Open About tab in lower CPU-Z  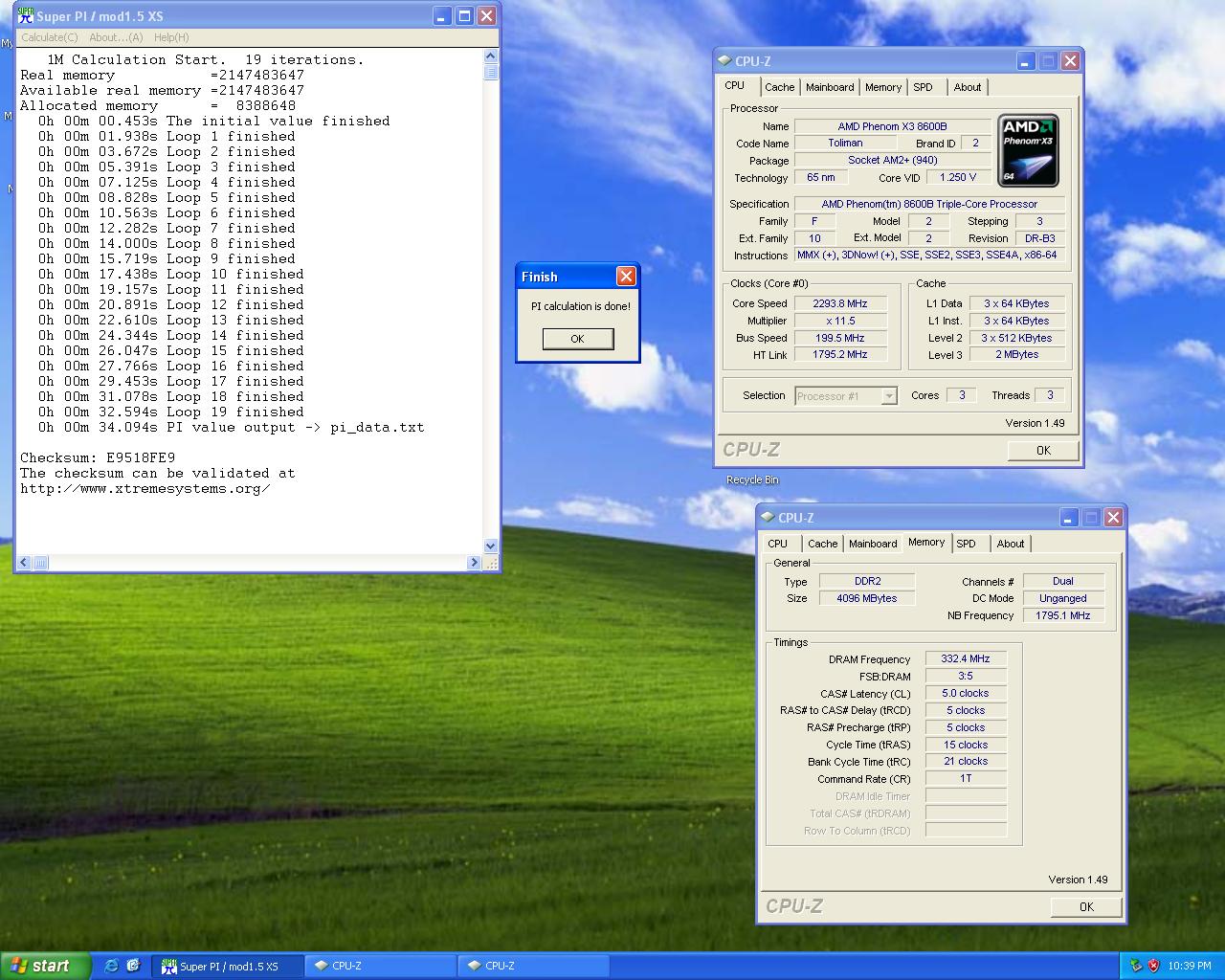pyautogui.click(x=1011, y=544)
